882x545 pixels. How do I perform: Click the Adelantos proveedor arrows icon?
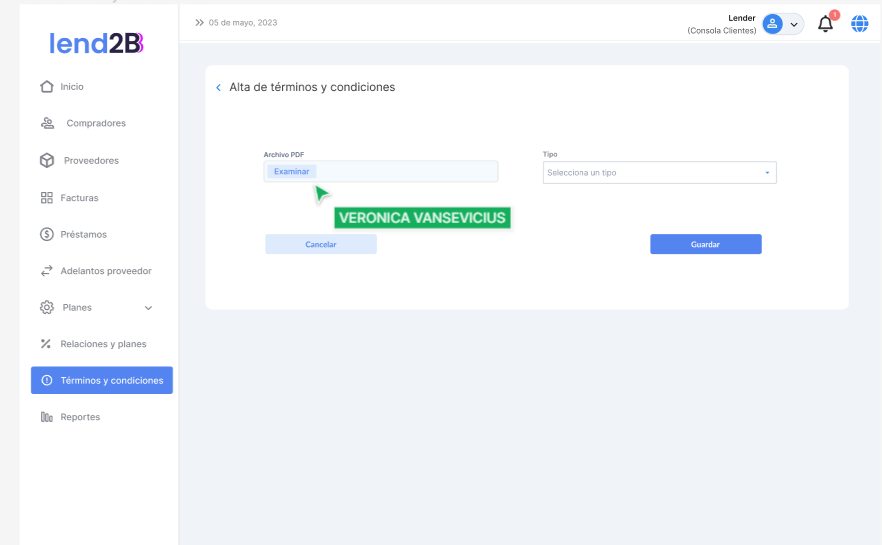[46, 271]
